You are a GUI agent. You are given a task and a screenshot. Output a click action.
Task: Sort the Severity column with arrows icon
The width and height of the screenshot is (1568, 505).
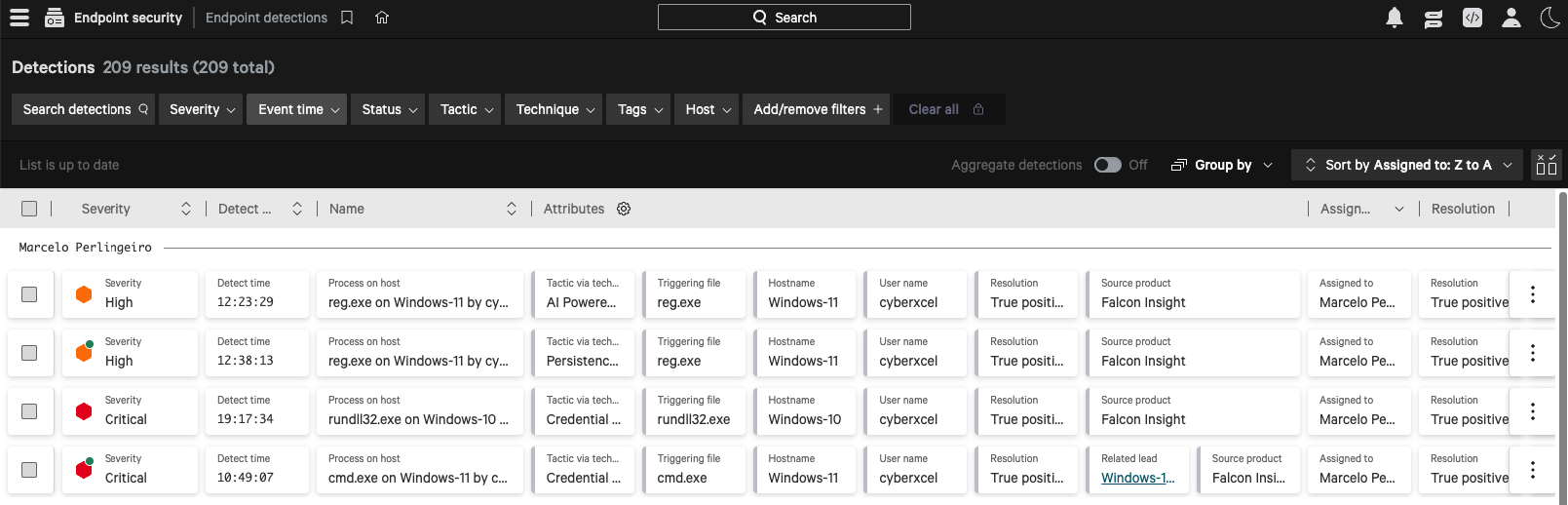186,209
